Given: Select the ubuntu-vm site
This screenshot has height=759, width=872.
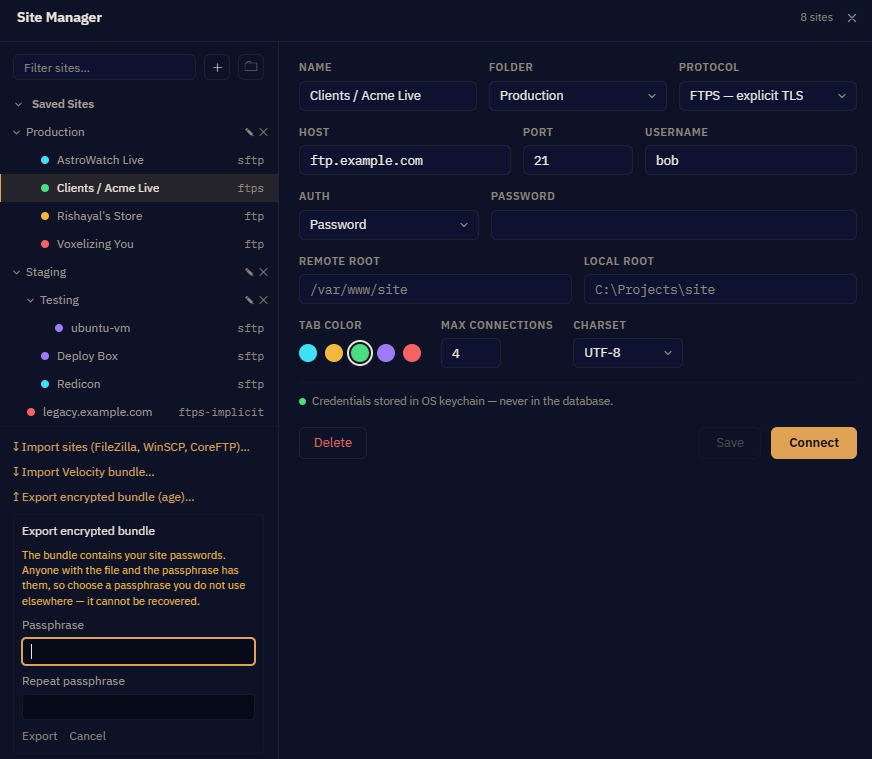Looking at the screenshot, I should click(139, 328).
